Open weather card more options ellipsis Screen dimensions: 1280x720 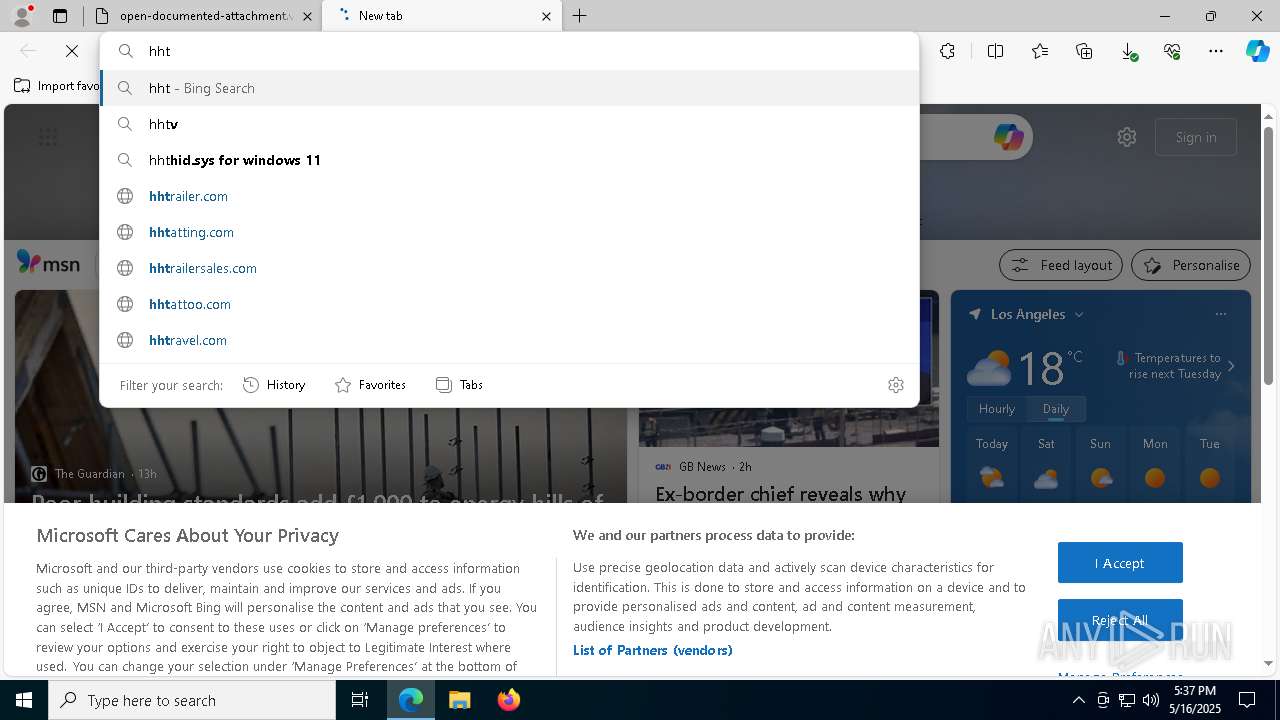[x=1221, y=314]
